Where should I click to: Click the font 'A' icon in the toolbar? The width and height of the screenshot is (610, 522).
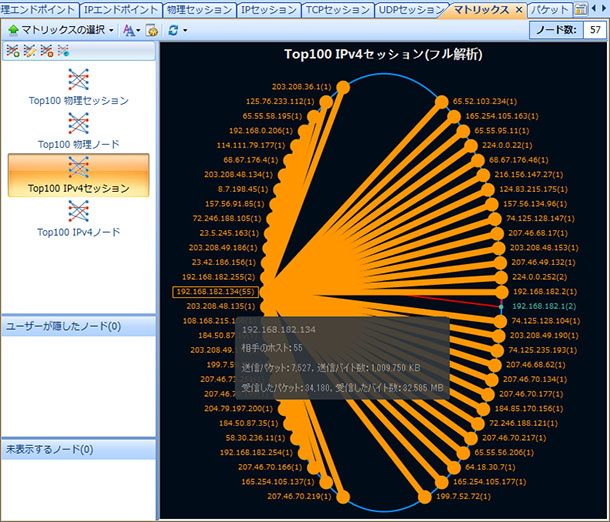coord(127,30)
